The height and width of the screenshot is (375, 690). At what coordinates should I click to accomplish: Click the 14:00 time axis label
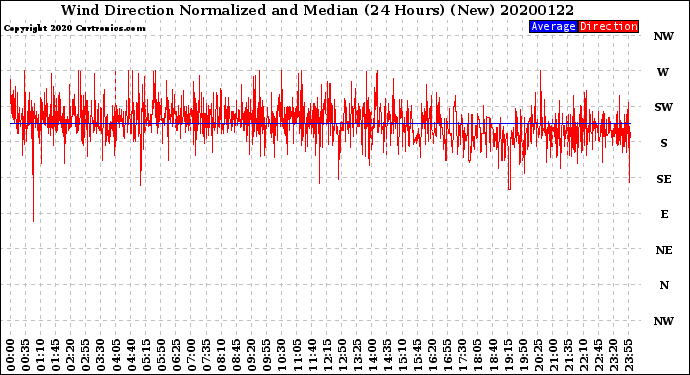372,355
